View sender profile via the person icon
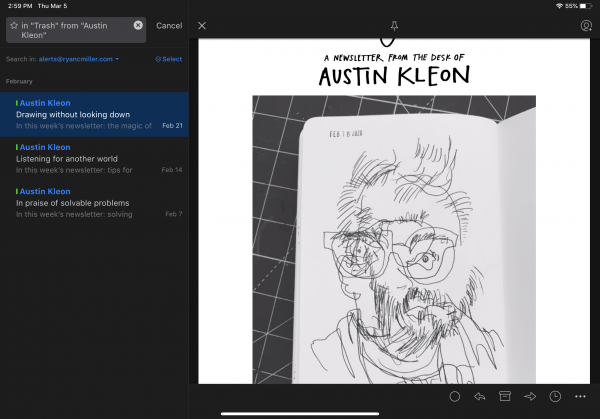 tap(586, 25)
